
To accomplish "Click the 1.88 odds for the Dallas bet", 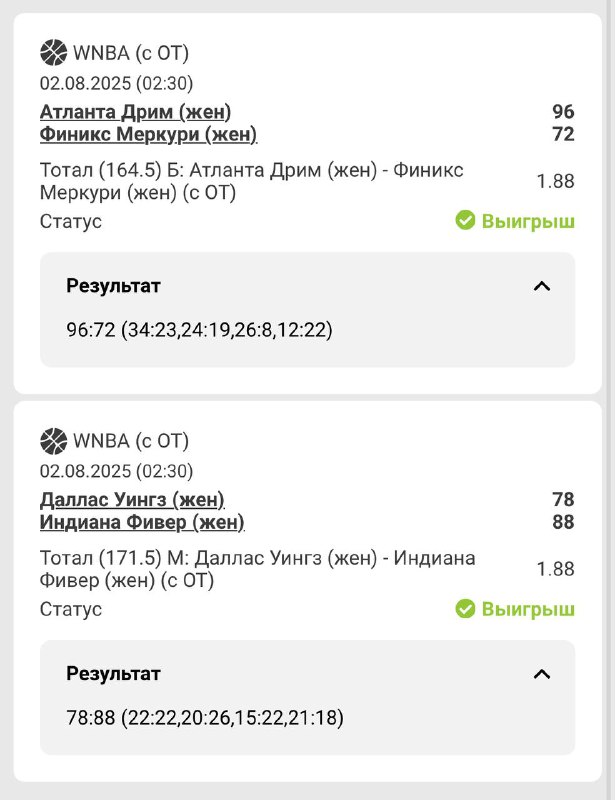I will 556,569.
